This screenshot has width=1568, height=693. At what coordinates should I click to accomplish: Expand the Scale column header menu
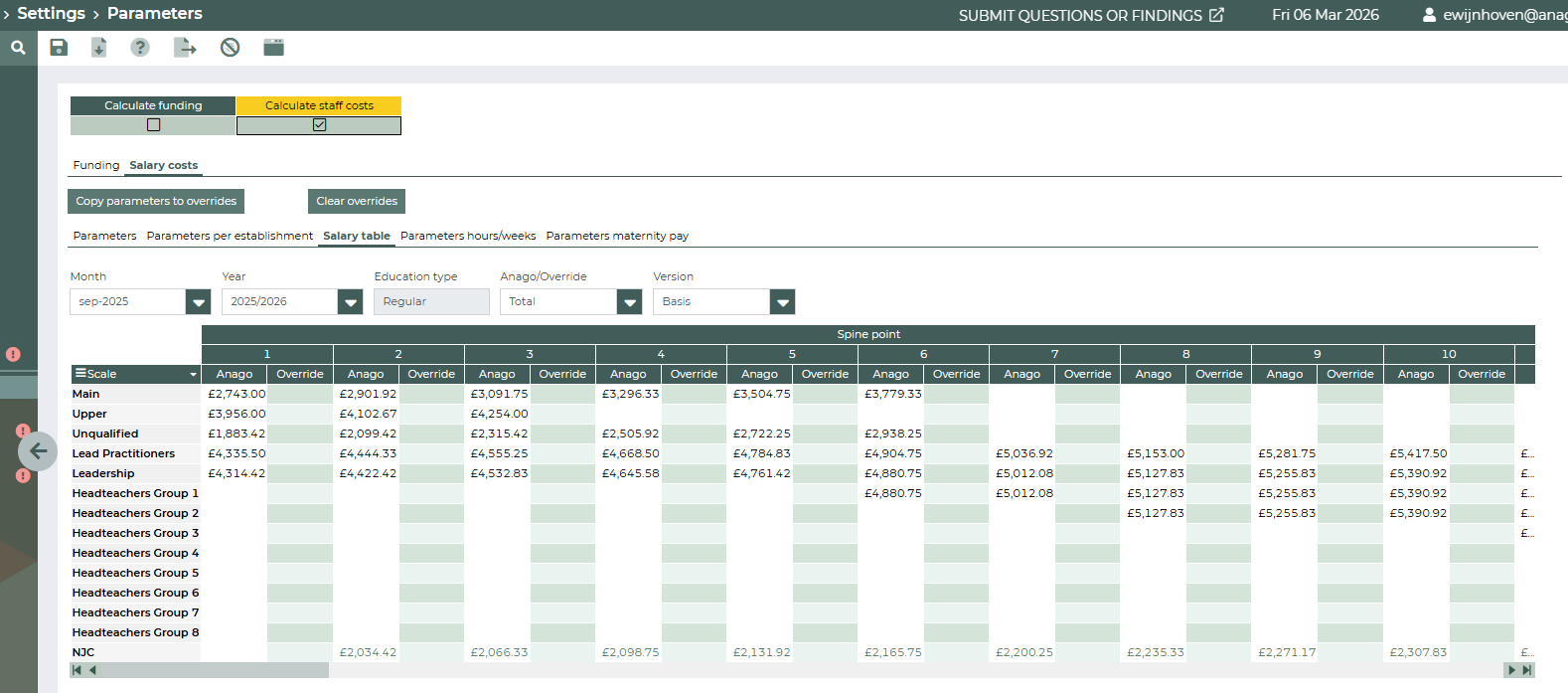click(x=193, y=375)
